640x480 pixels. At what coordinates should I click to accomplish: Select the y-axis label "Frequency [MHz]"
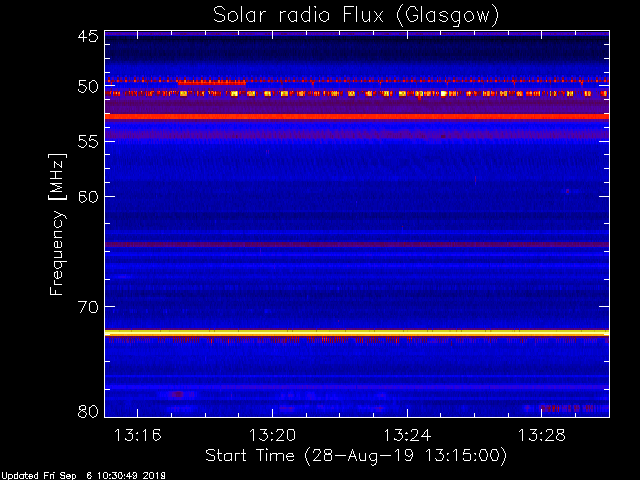pyautogui.click(x=57, y=224)
